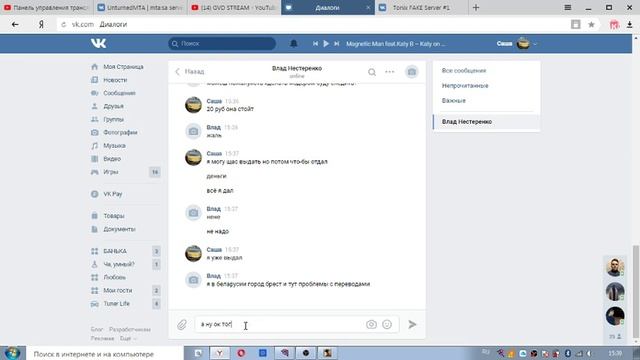The width and height of the screenshot is (640, 360).
Task: Switch to Tonix FAKE Server #1 tab
Action: point(421,7)
